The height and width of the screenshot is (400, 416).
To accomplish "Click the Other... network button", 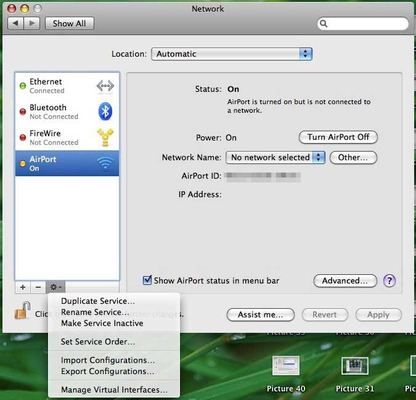I will (353, 157).
